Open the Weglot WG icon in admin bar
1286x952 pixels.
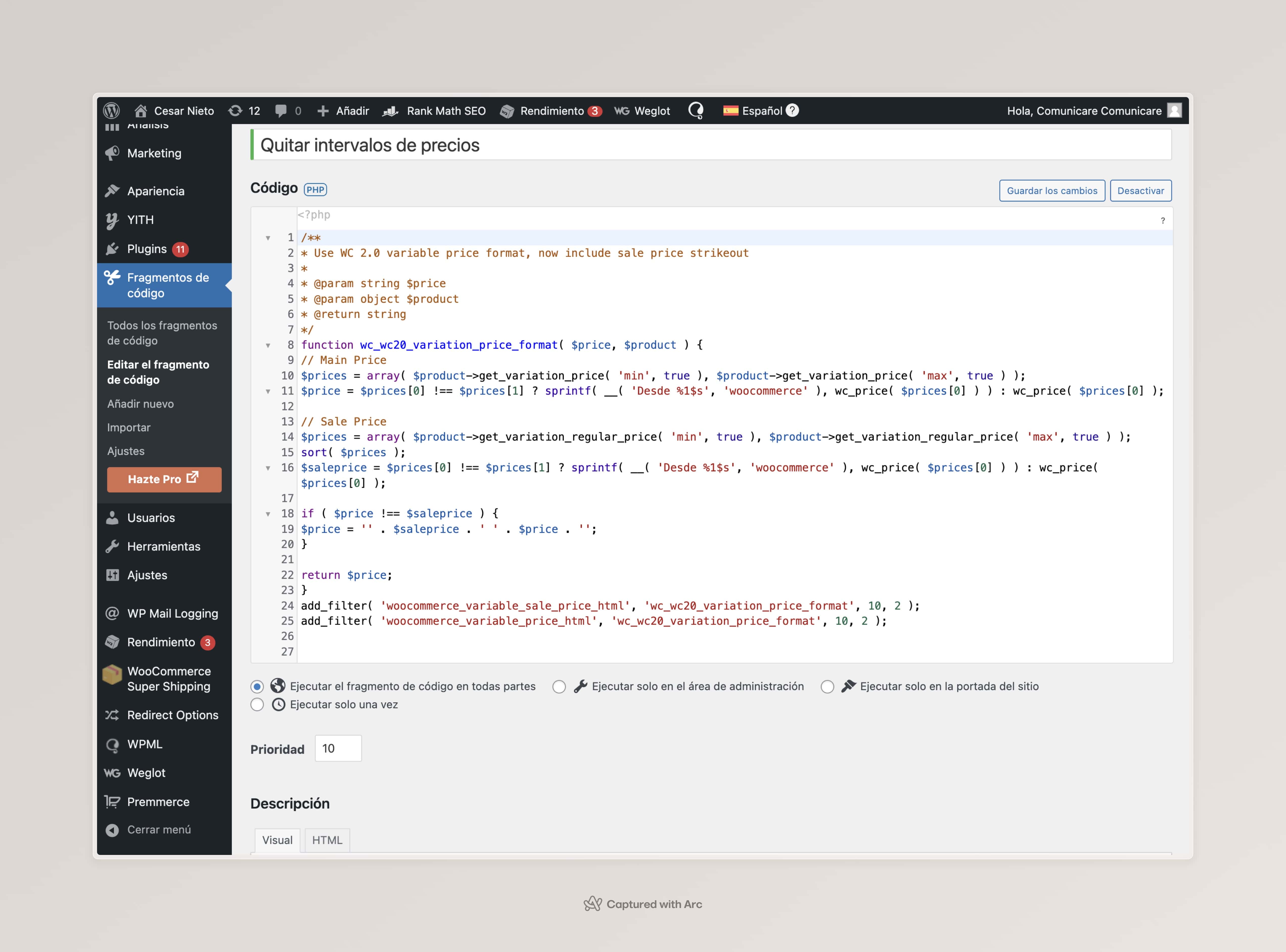[x=622, y=111]
